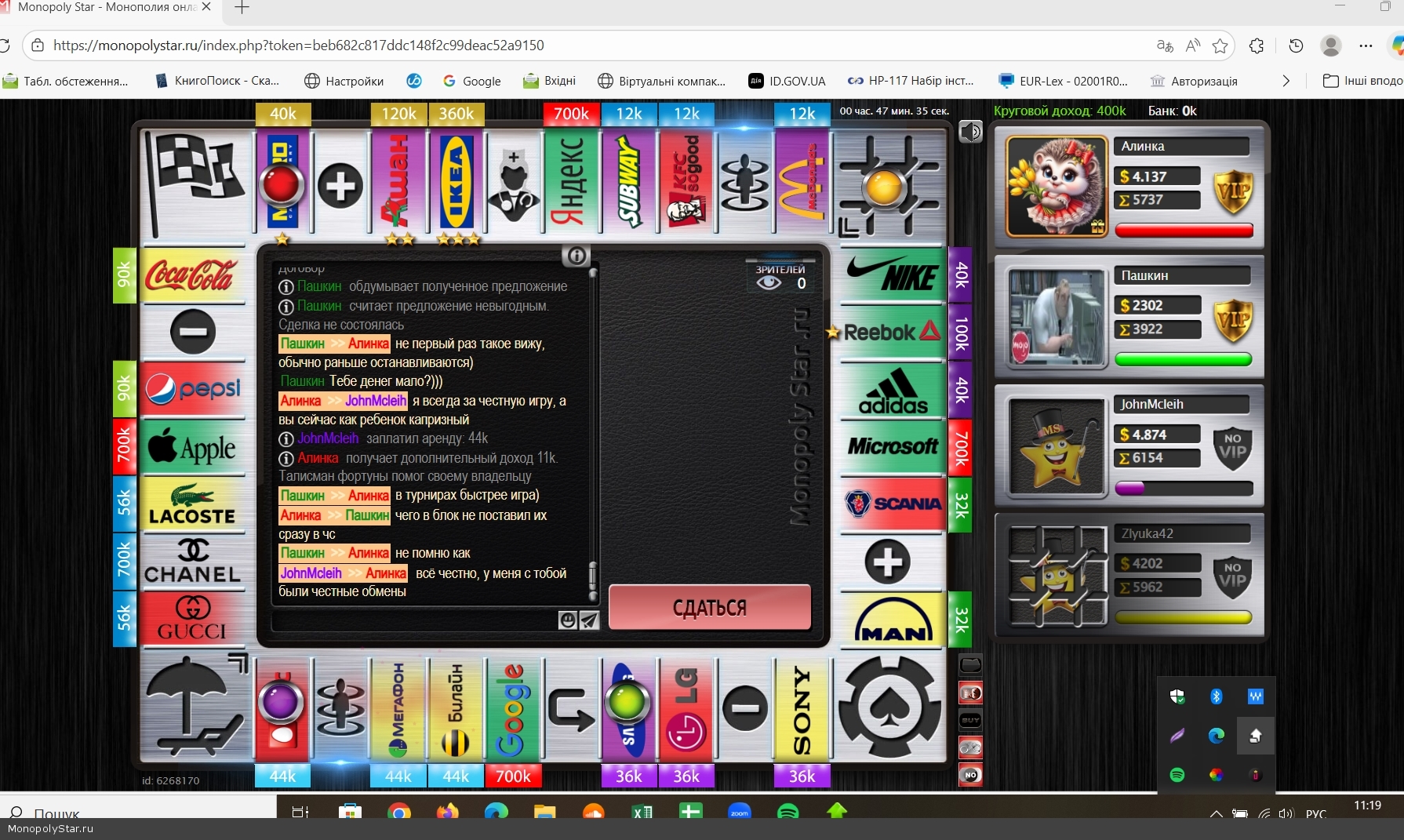Click the adidas property tile

893,390
